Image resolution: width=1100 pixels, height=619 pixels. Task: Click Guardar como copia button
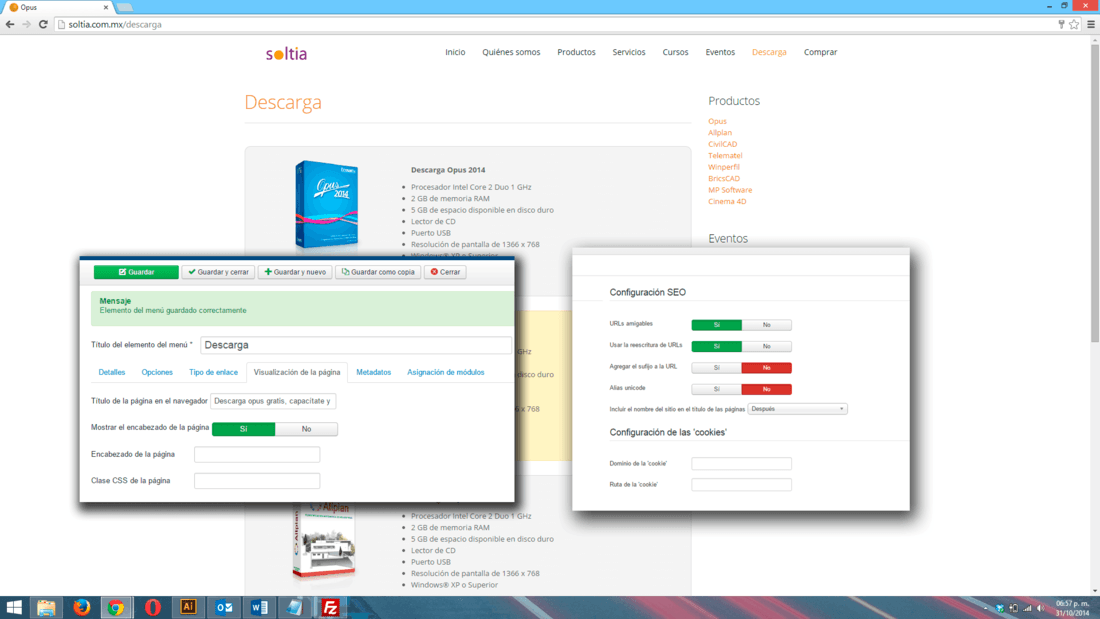click(x=378, y=272)
